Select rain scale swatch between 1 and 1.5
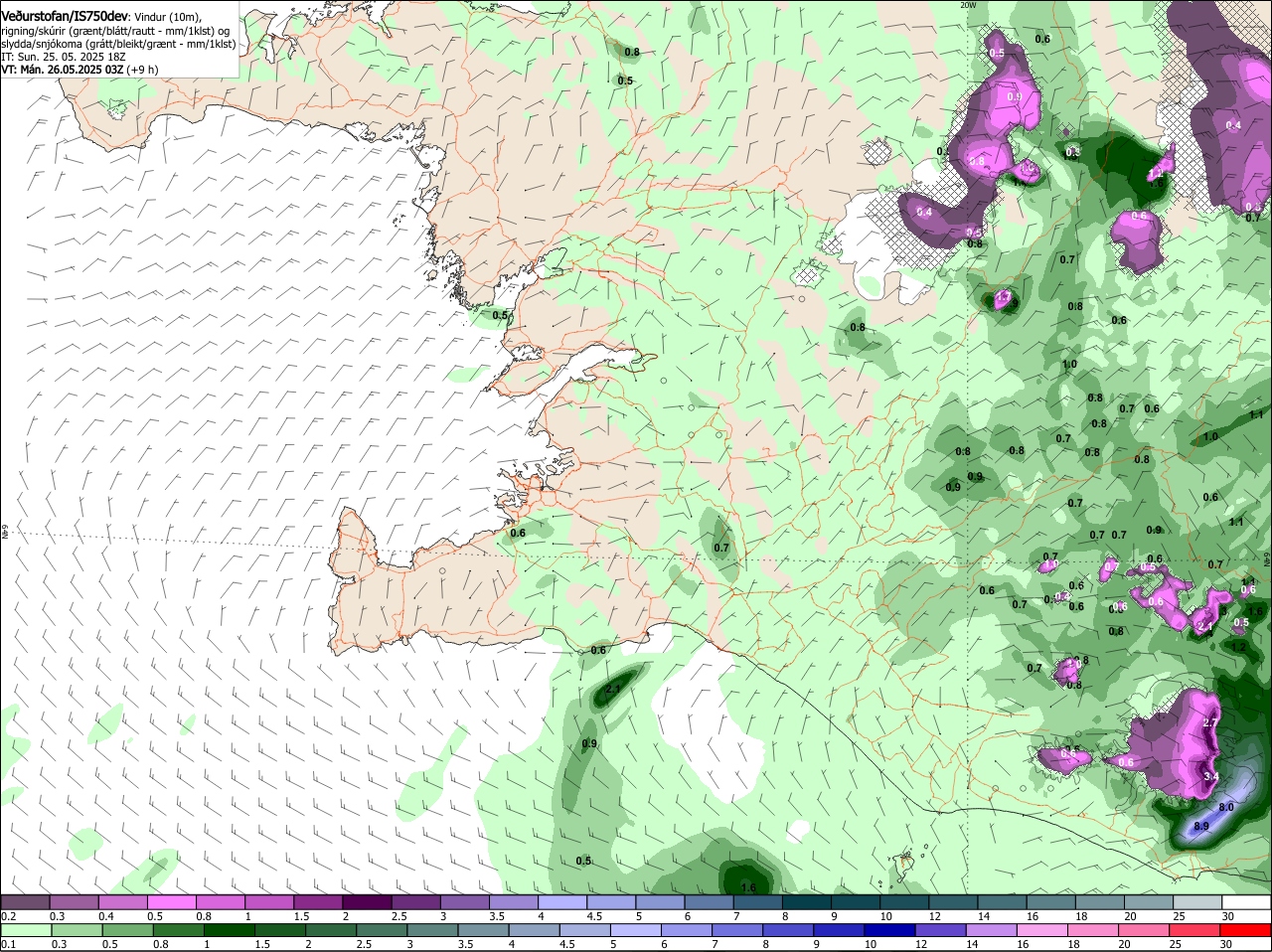The height and width of the screenshot is (952, 1272). pyautogui.click(x=228, y=929)
